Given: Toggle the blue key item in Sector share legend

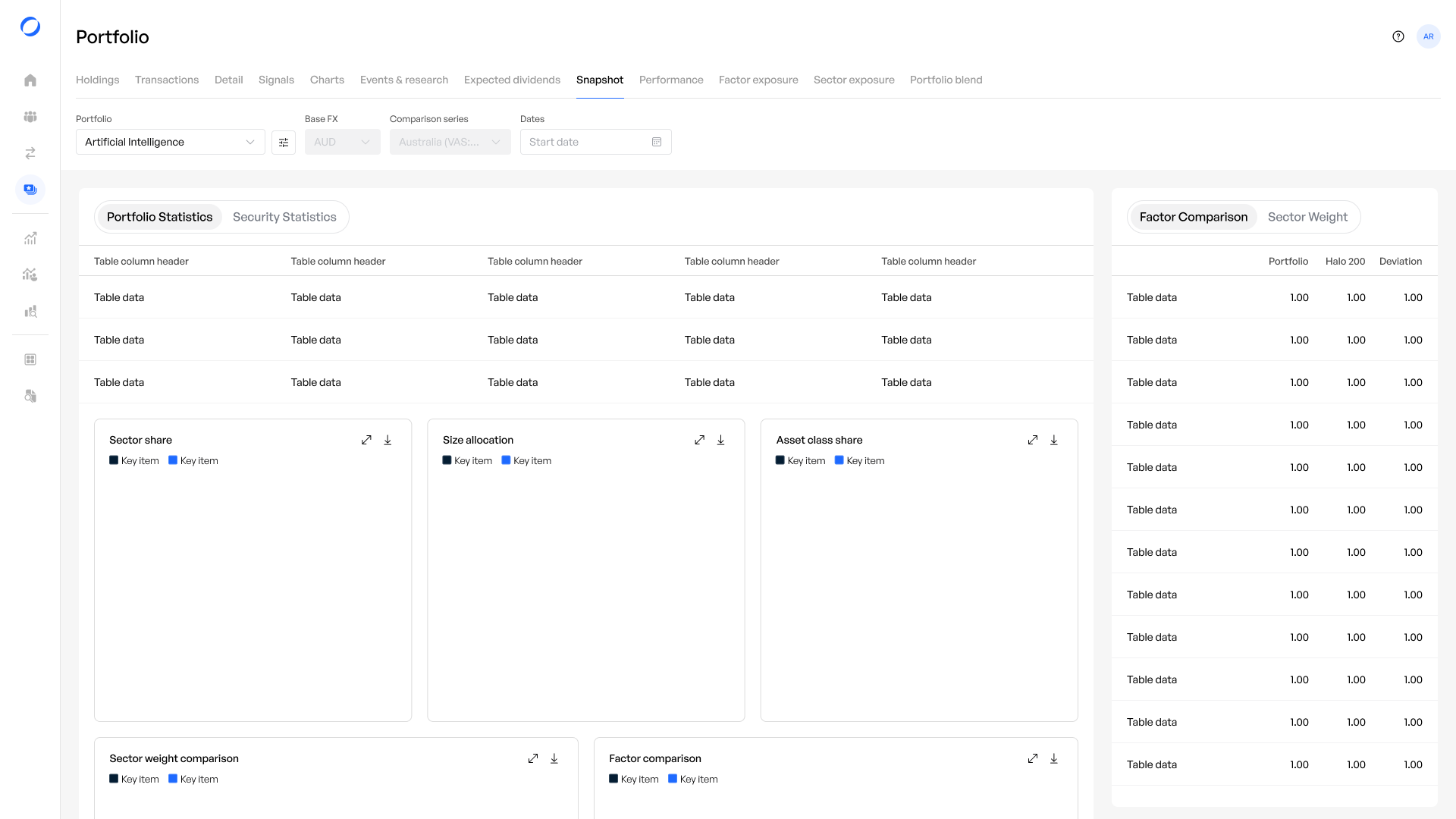Looking at the screenshot, I should pos(193,460).
